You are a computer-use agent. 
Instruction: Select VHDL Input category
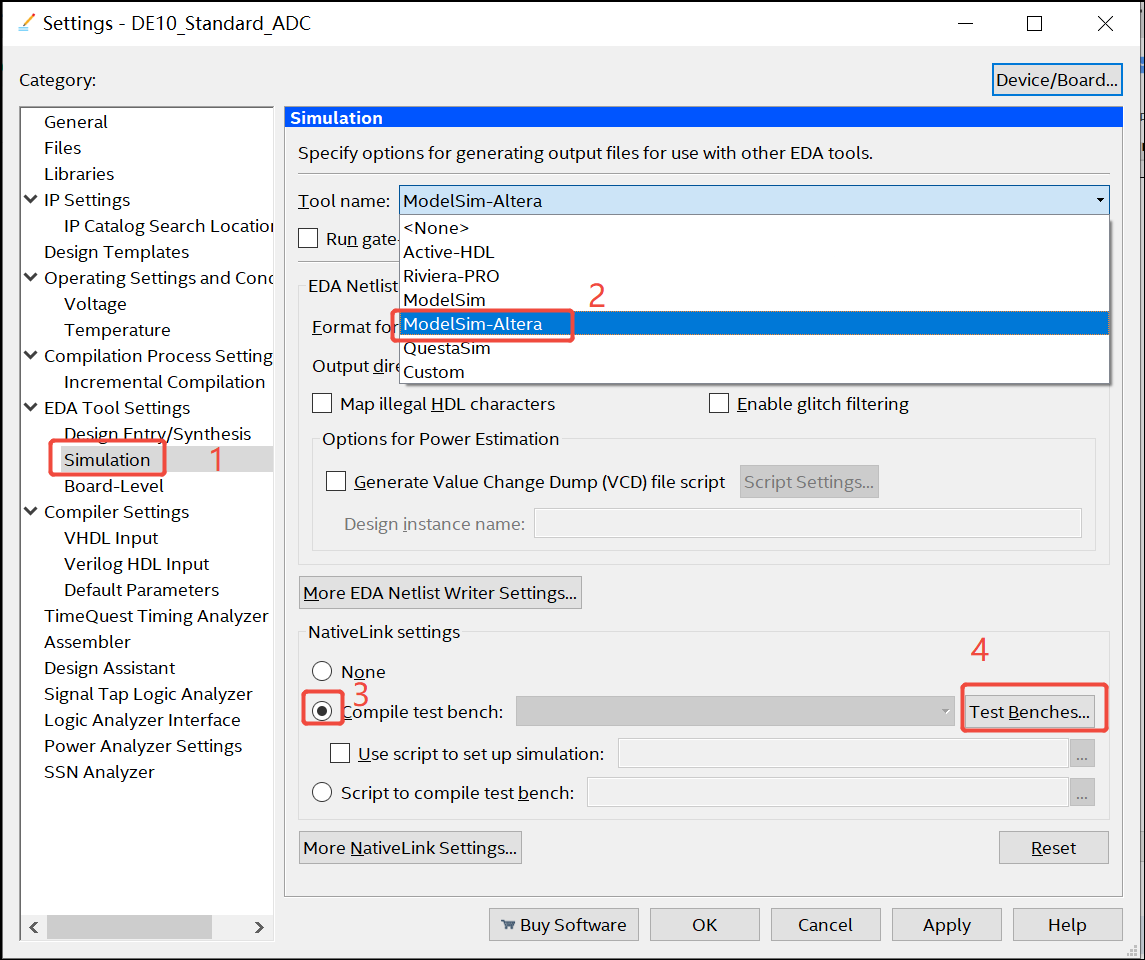(111, 538)
